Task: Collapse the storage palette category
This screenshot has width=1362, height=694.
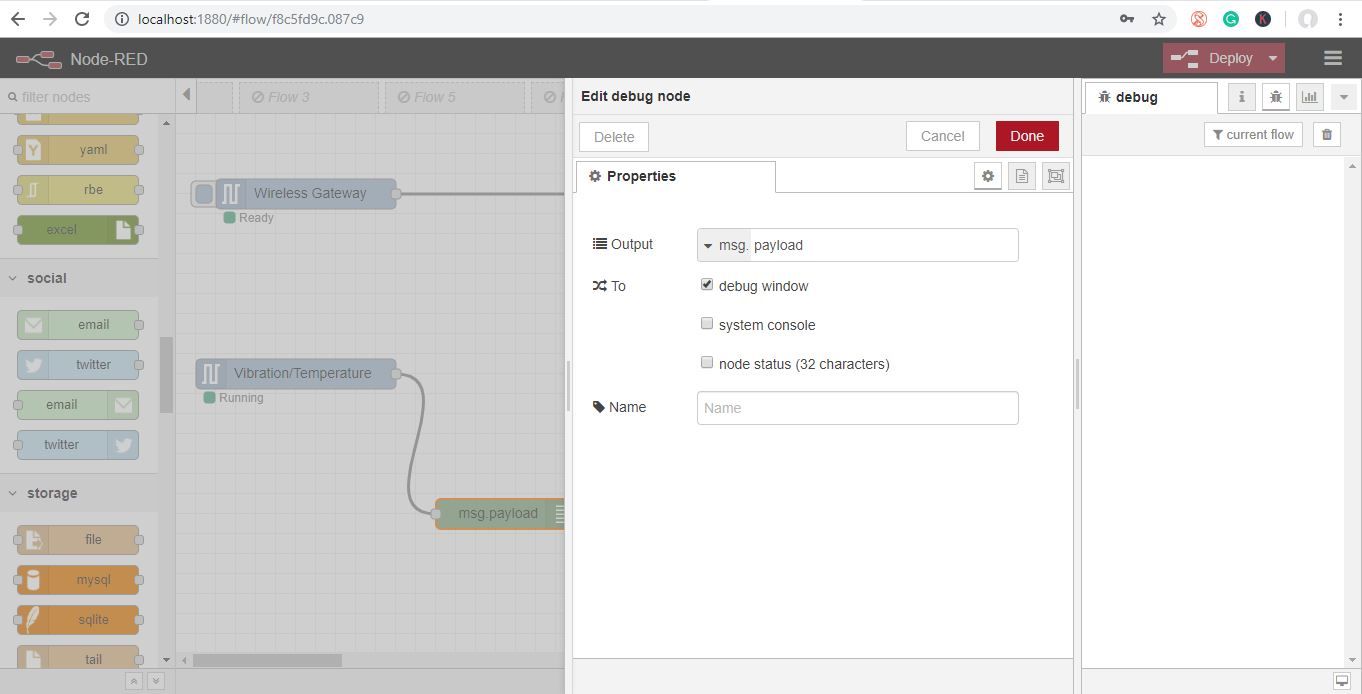Action: [x=79, y=493]
